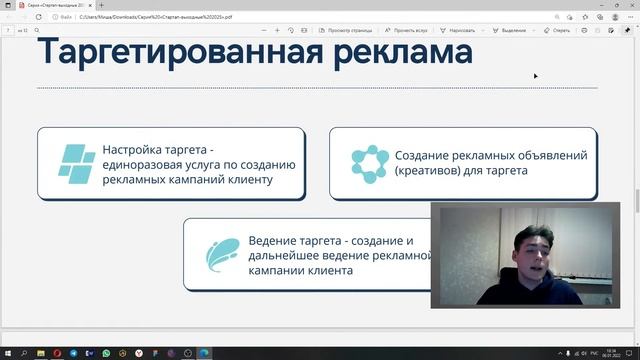Screen dimensions: 640x360
Task: Select the Erase tool (Стереть)
Action: click(557, 31)
